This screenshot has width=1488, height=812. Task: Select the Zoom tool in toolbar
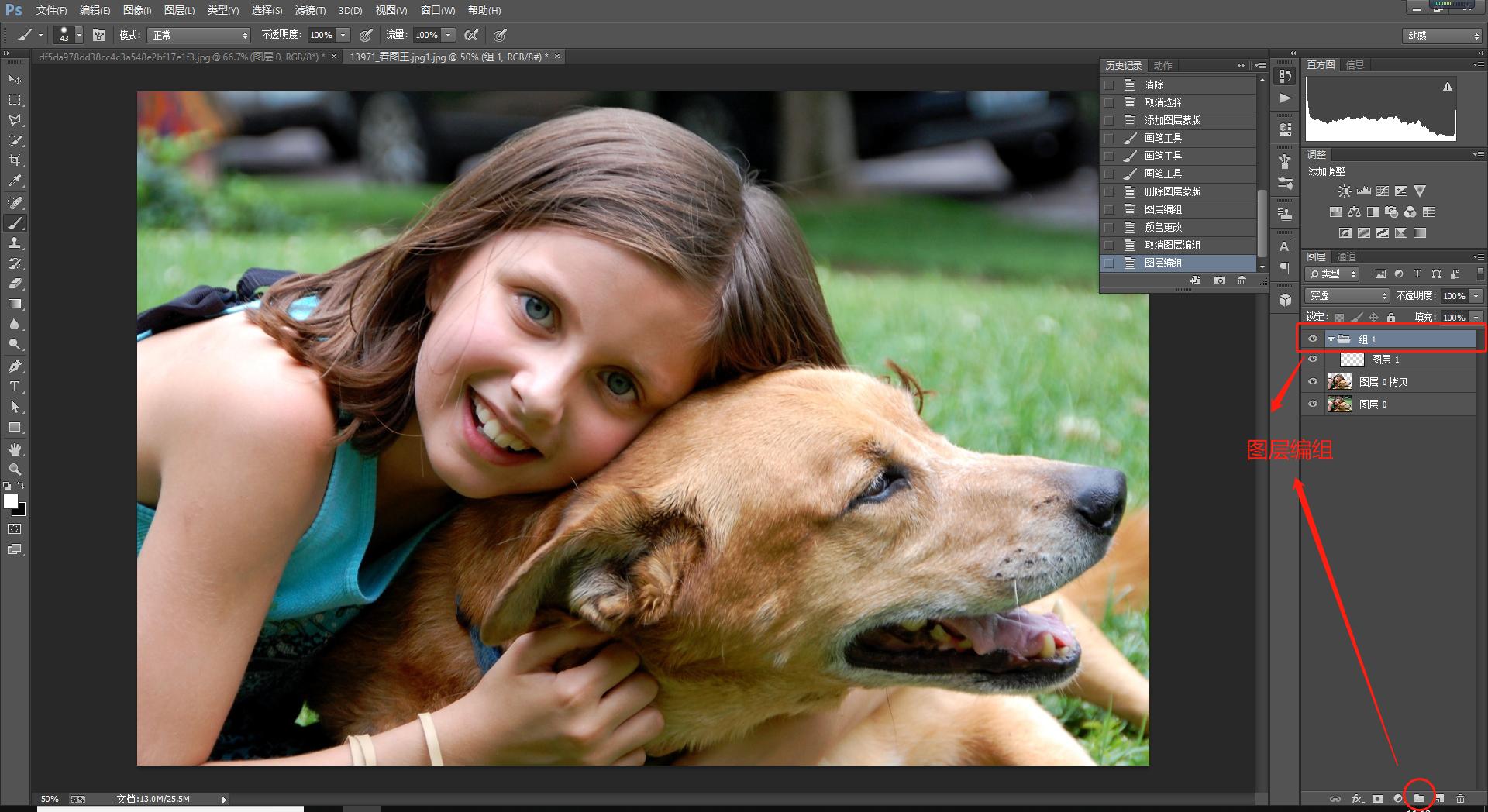tap(15, 470)
